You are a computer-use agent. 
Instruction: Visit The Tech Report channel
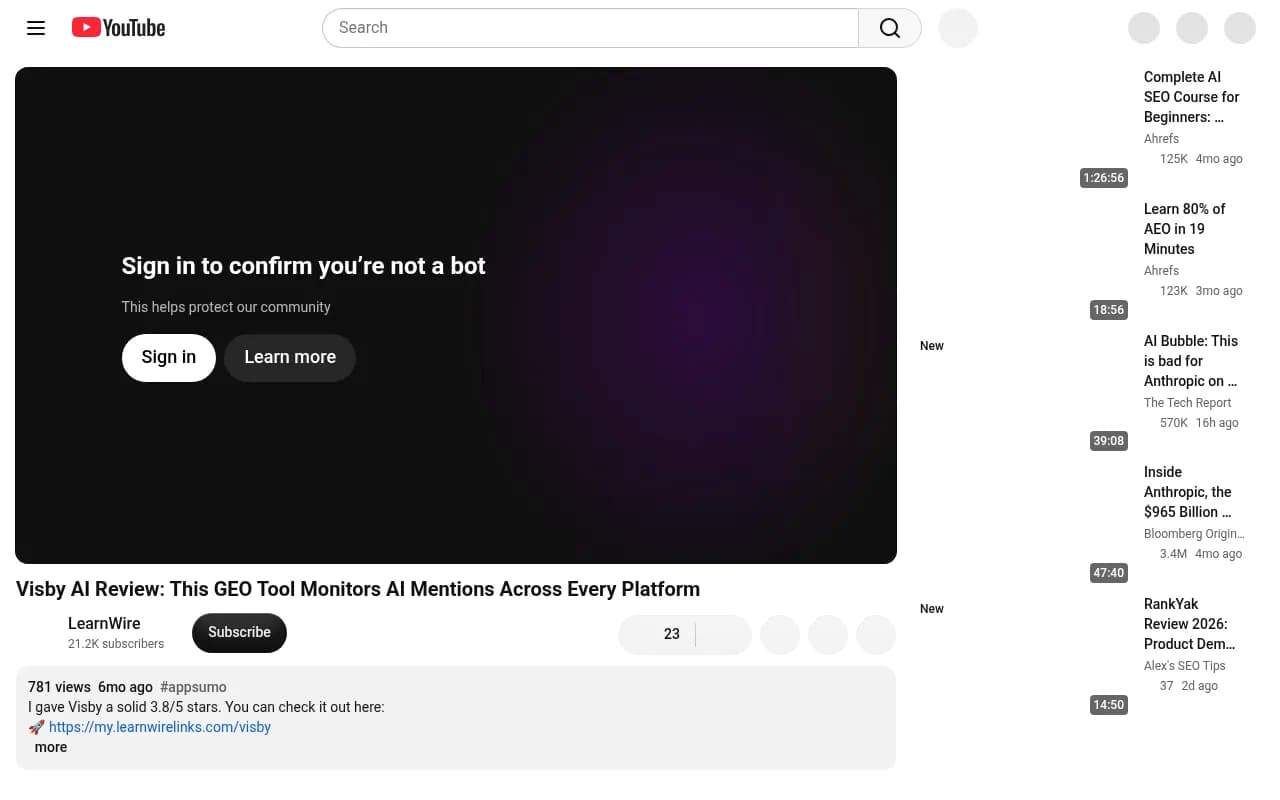[x=1188, y=403]
